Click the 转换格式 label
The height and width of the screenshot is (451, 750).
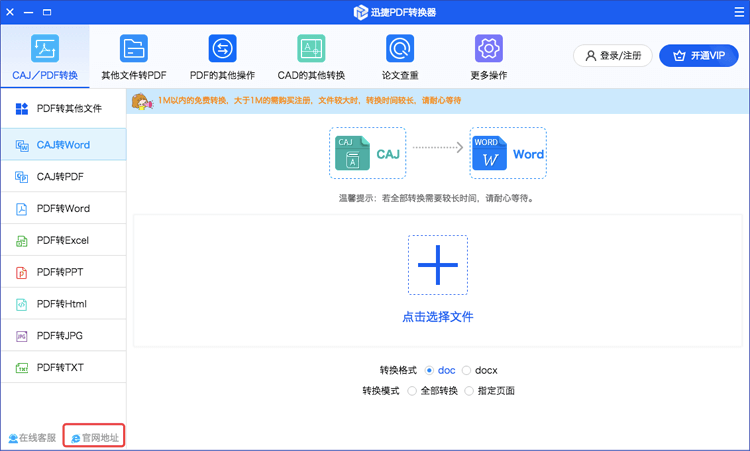pos(398,371)
